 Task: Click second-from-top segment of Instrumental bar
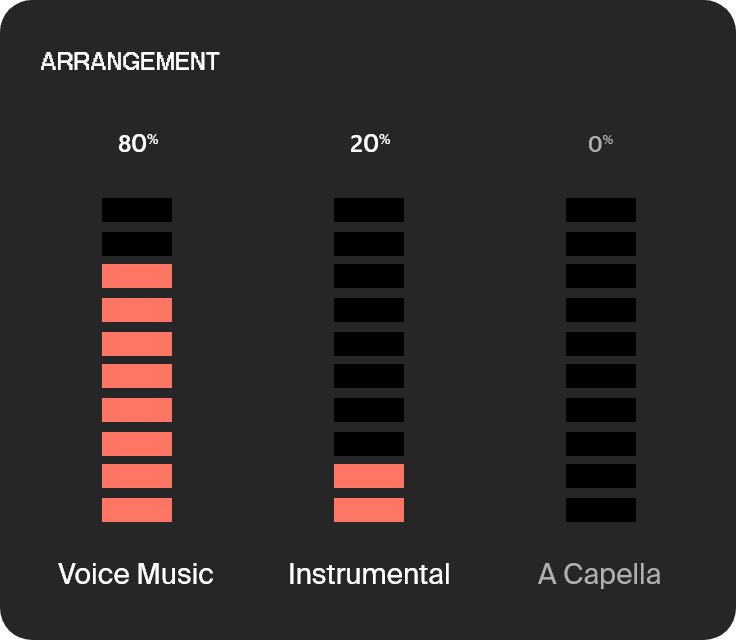click(x=369, y=244)
